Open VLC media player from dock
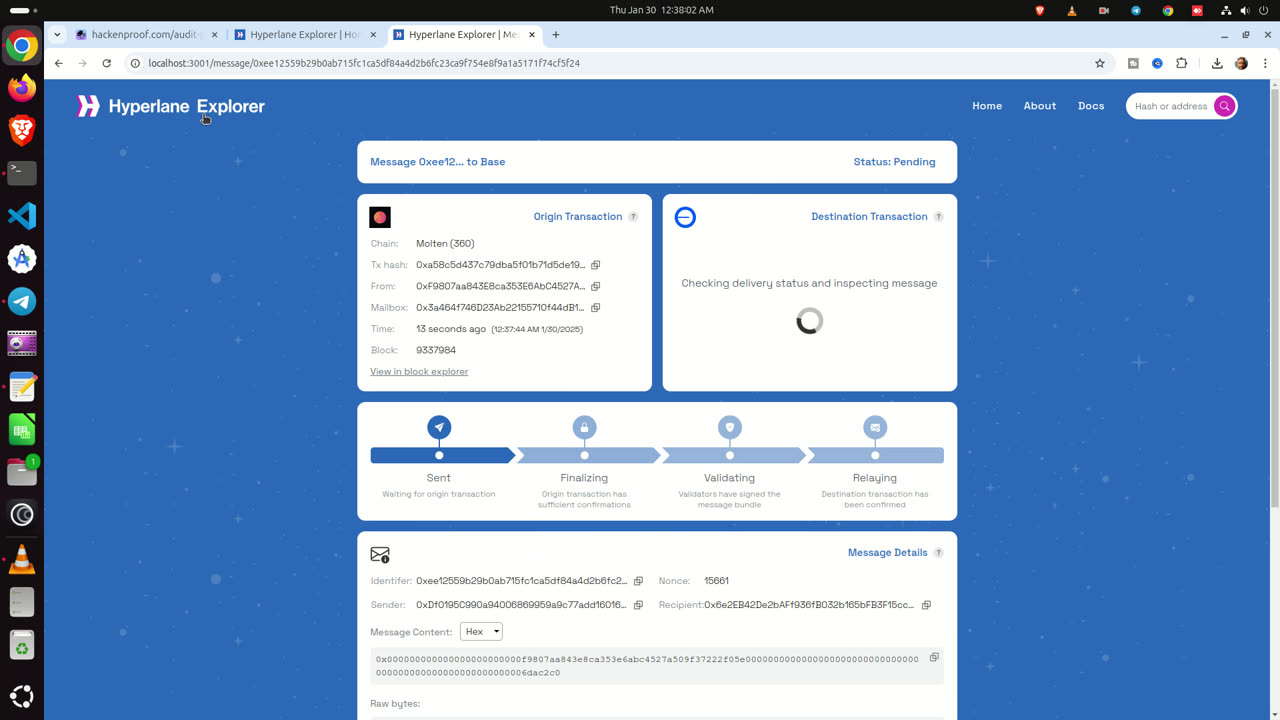Viewport: 1280px width, 720px height. 22,559
